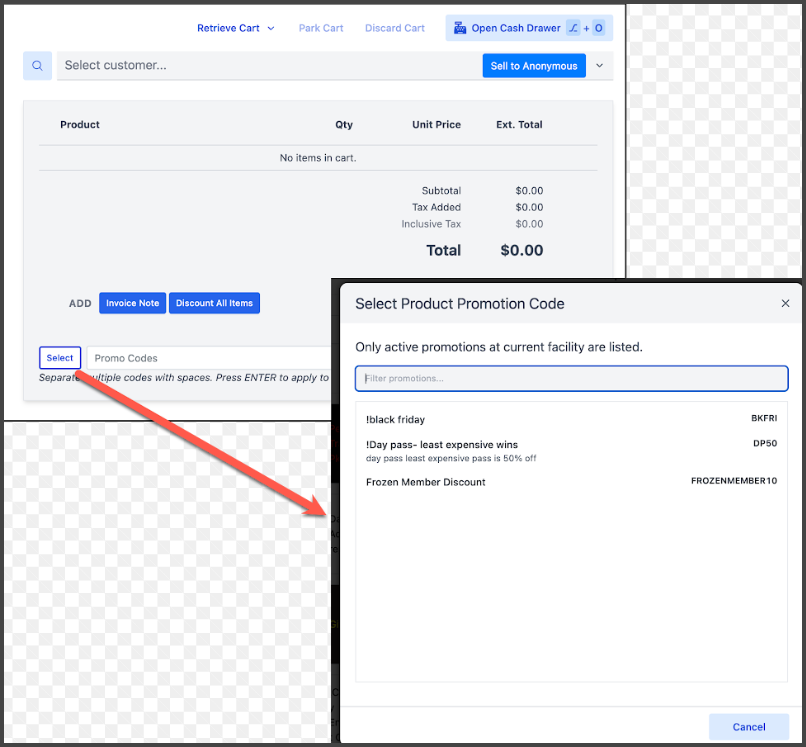Viewport: 806px width, 747px height.
Task: Add an Invoice Note
Action: 132,303
